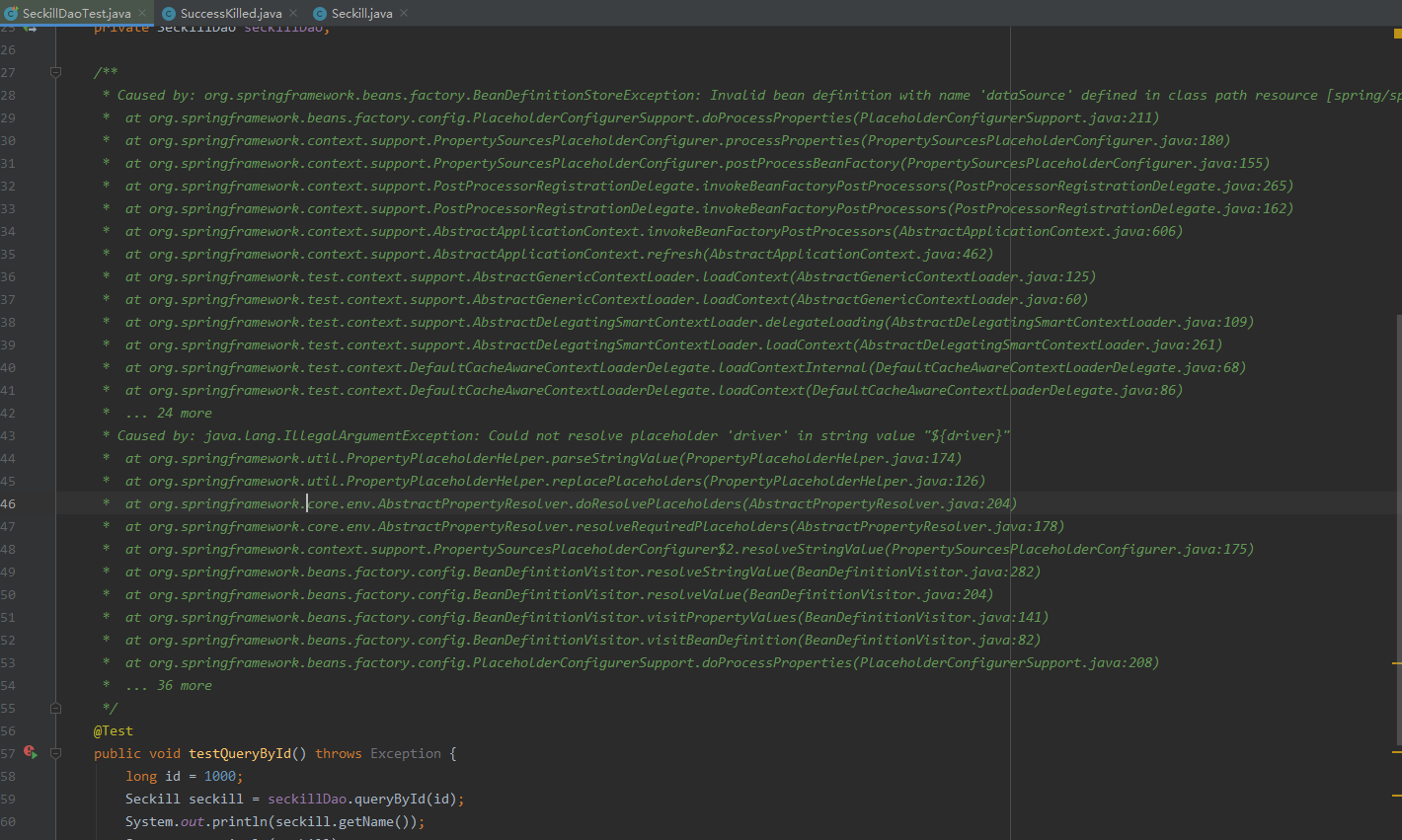Click '... 36 more' comment line
1402x840 pixels.
(x=168, y=685)
